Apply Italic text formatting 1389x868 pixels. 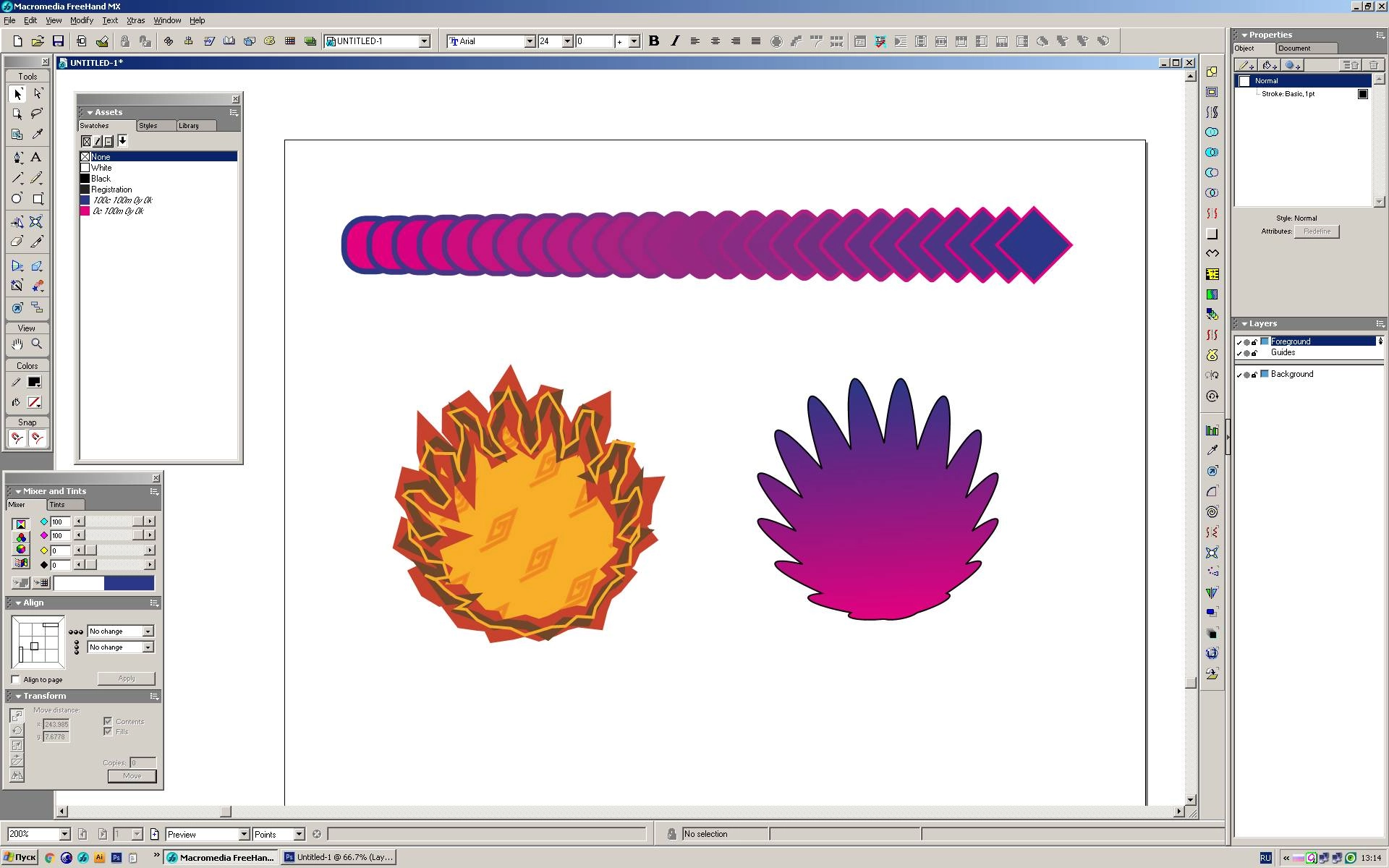click(x=674, y=41)
